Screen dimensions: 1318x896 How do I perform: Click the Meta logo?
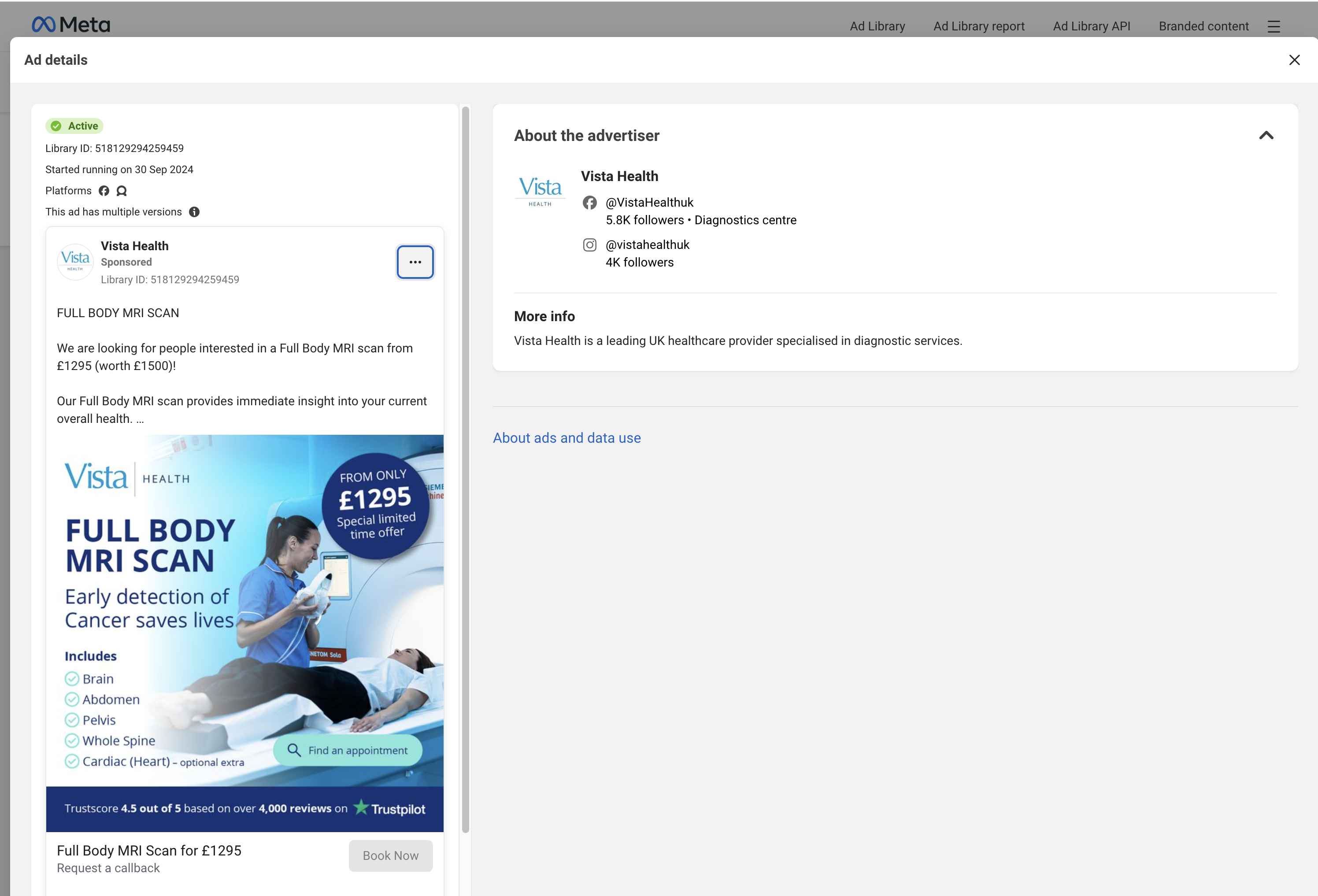71,24
